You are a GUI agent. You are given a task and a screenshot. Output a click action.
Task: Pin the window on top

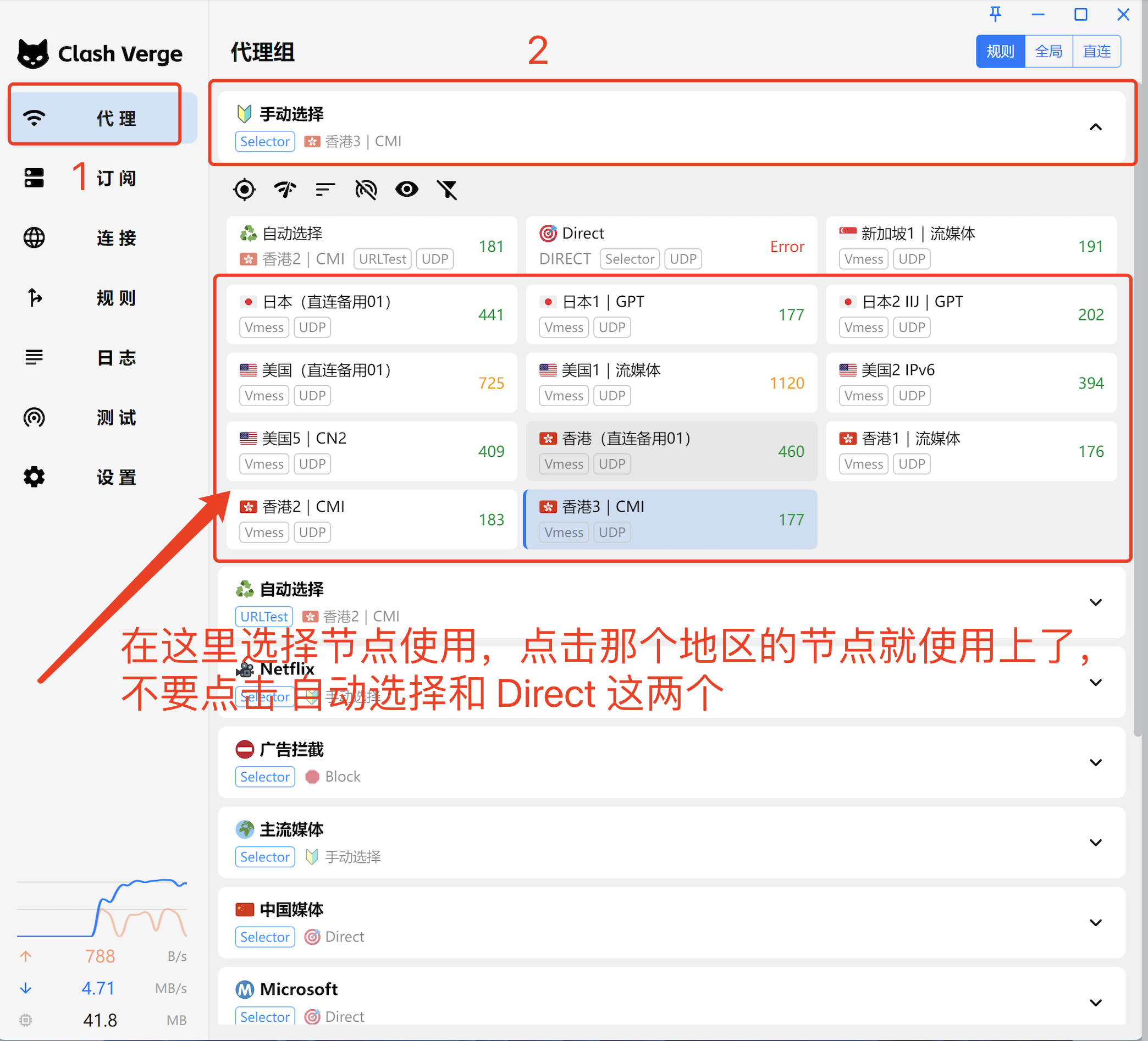[x=995, y=14]
